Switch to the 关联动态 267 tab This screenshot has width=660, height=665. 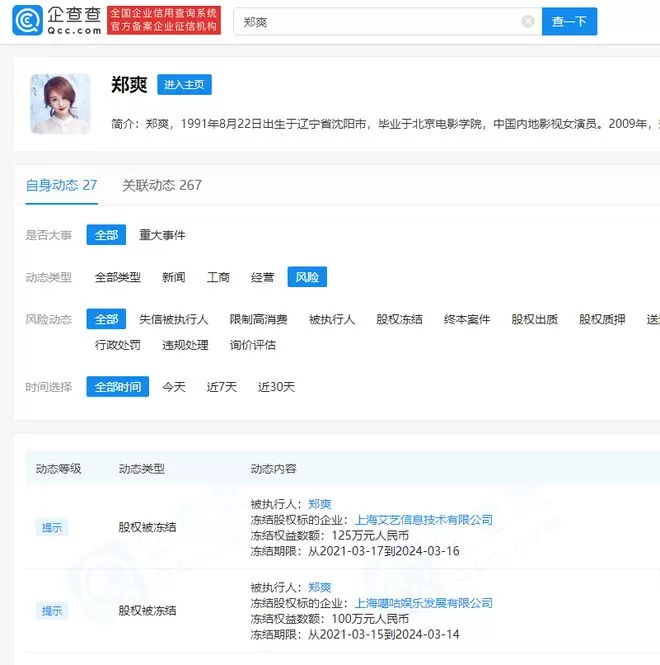coord(162,185)
